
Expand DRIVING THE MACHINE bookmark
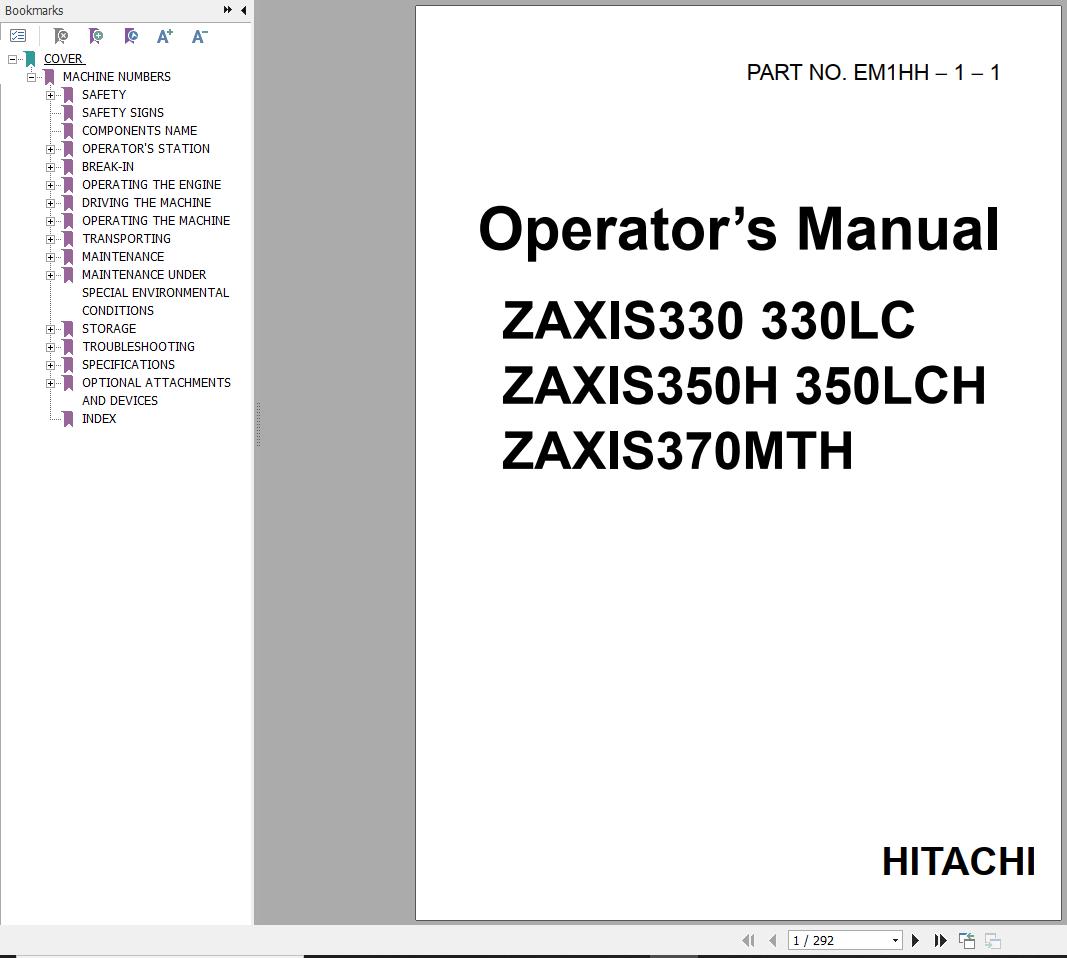(x=50, y=203)
